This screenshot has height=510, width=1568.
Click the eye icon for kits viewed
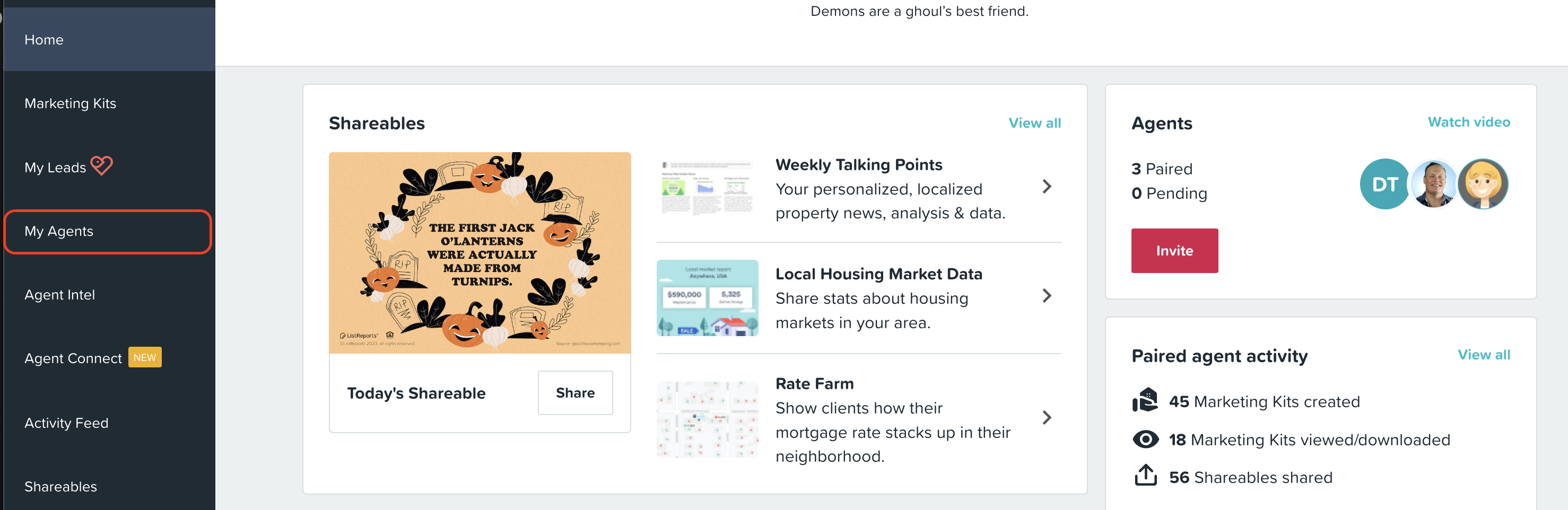click(1145, 439)
